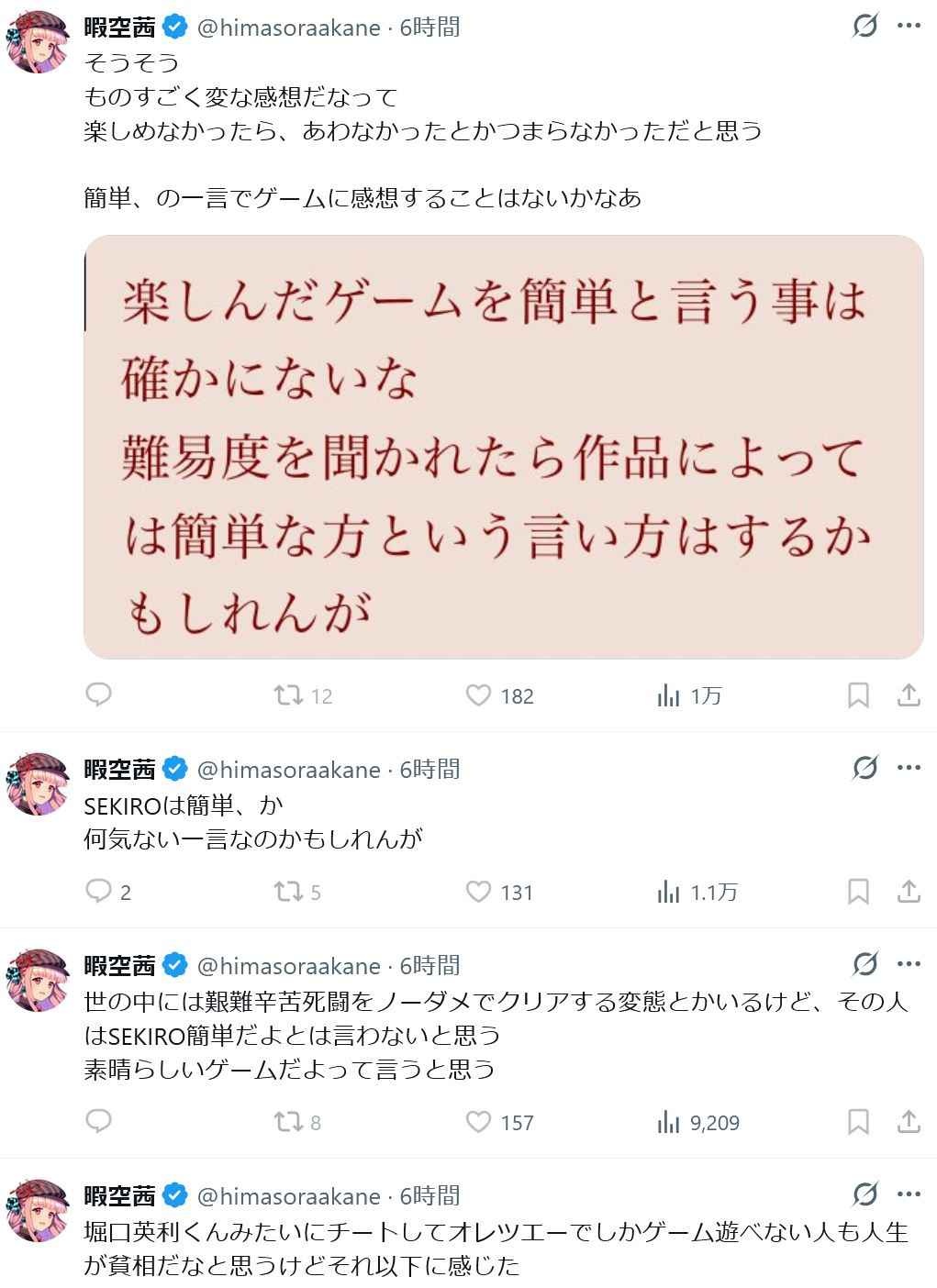Open Grok icon on the first tweet

click(x=864, y=27)
